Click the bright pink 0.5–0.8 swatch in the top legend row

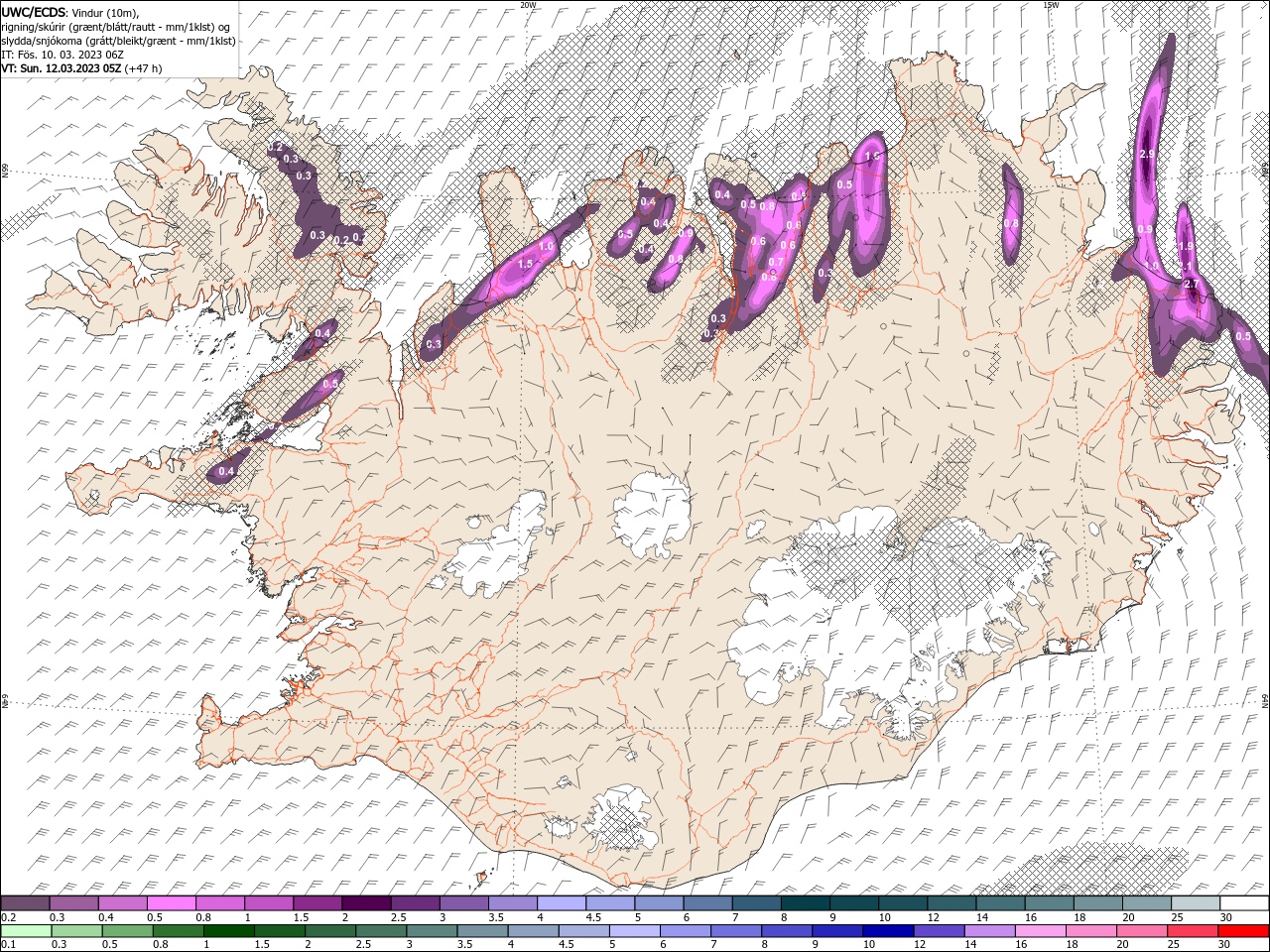171,903
